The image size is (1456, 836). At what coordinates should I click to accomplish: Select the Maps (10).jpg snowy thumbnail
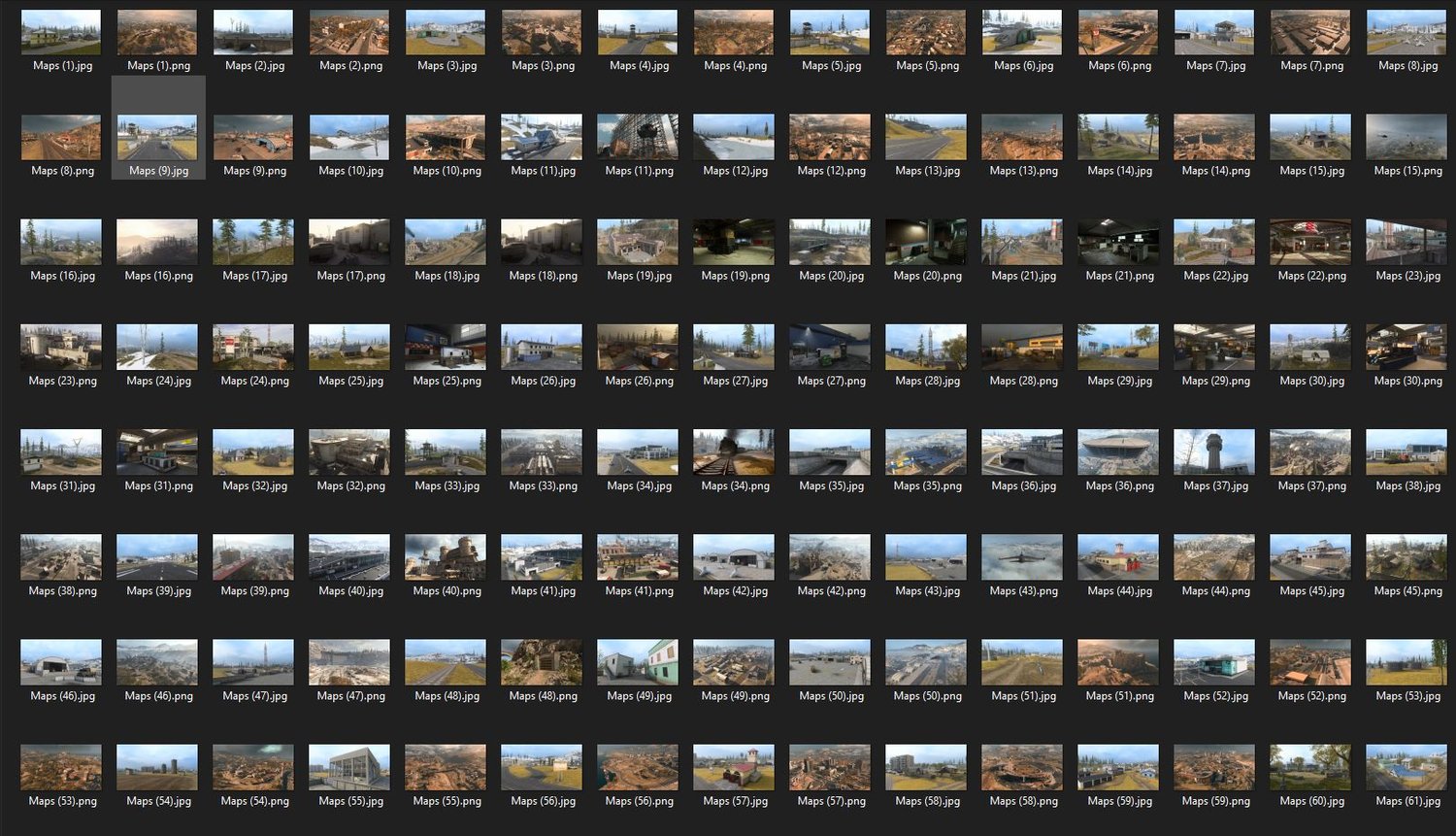click(x=349, y=137)
